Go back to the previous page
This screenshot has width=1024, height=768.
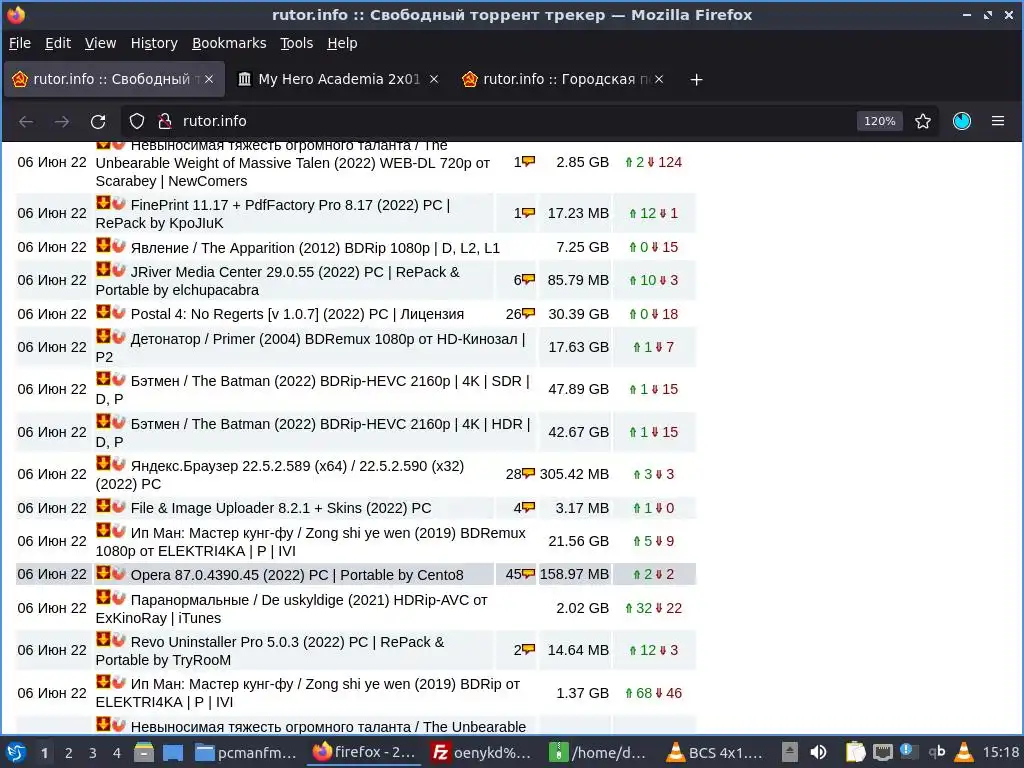pos(26,121)
